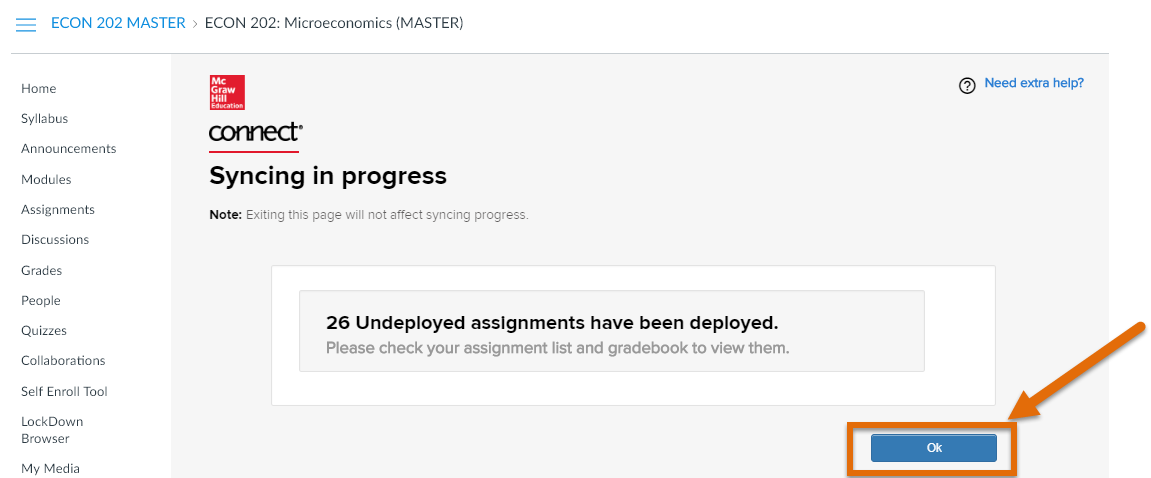Click the Connect logo
1151x478 pixels.
(x=255, y=133)
